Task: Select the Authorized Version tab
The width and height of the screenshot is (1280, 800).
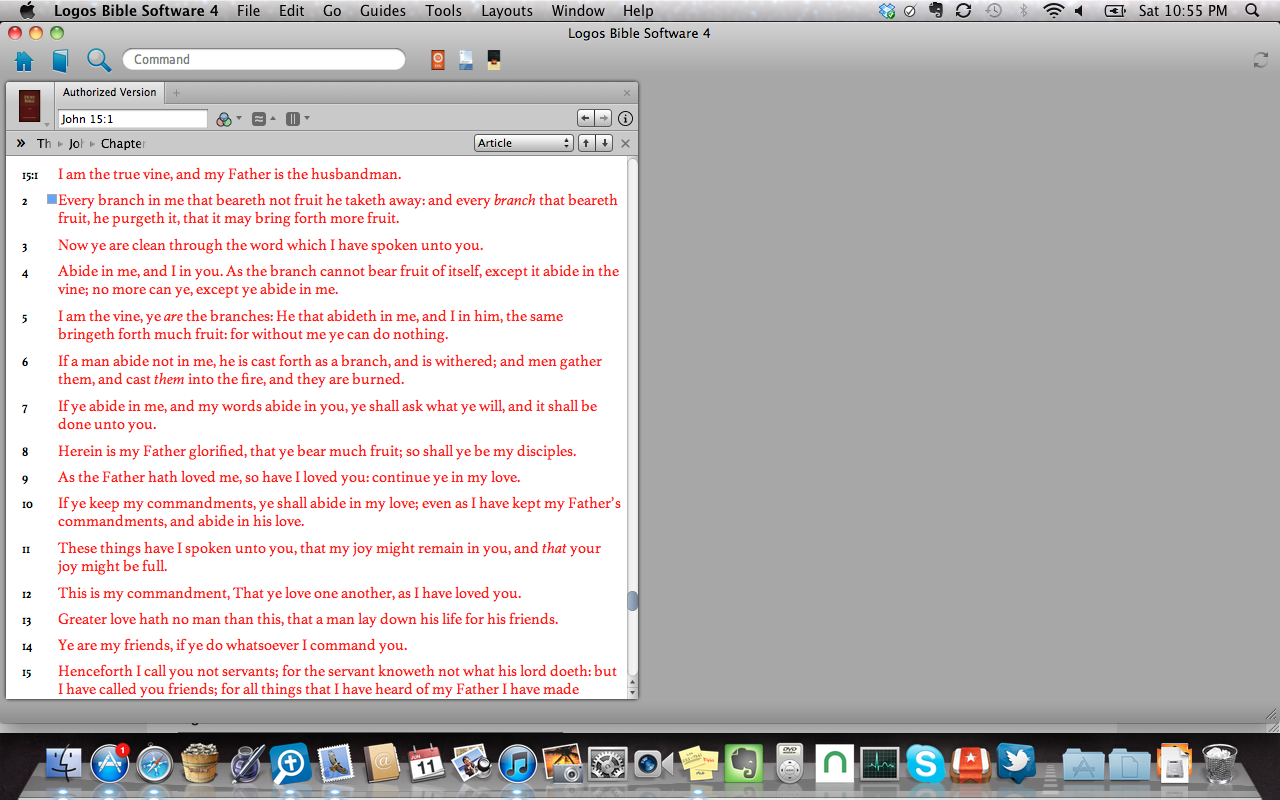Action: tap(110, 92)
